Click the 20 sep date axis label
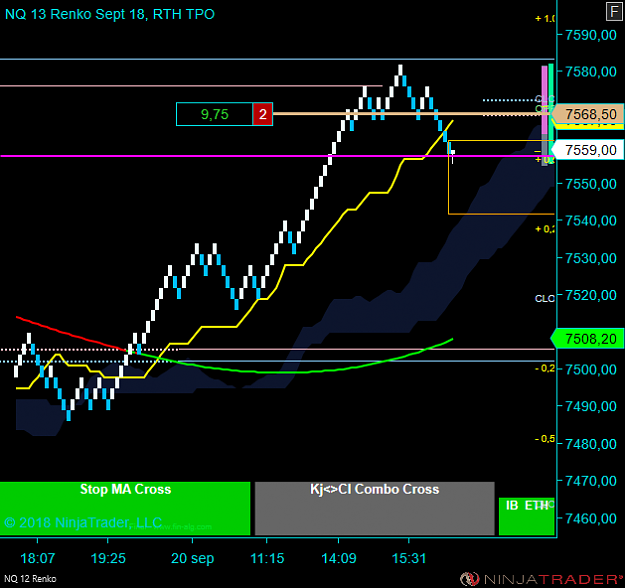625x588 pixels. tap(193, 559)
